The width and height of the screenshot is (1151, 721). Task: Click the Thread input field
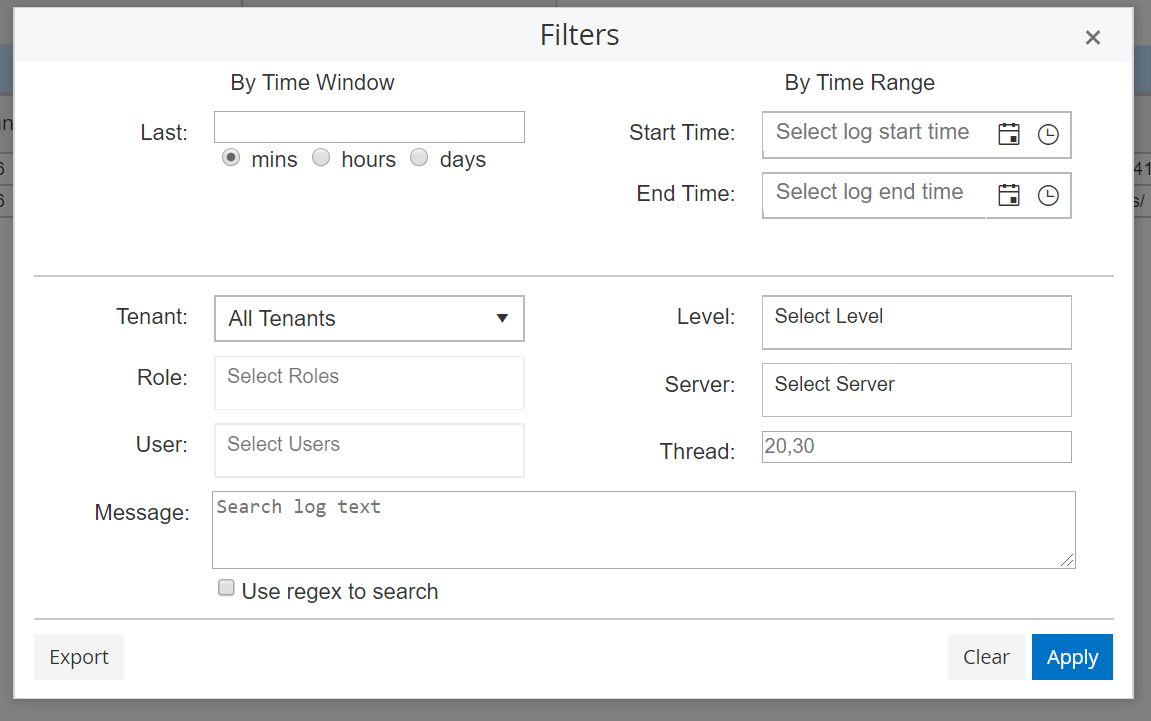click(x=916, y=447)
